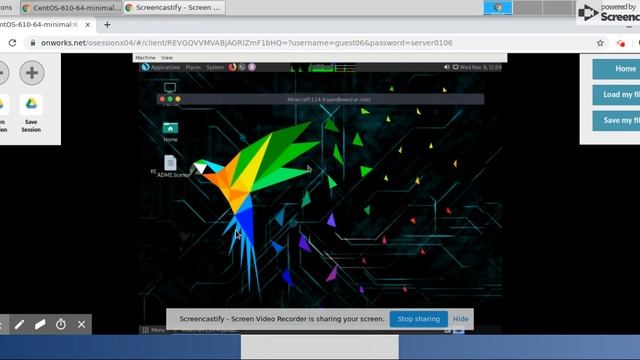Open the Menu button in bottom panel
Viewport: 640px width, 360px height.
click(153, 330)
